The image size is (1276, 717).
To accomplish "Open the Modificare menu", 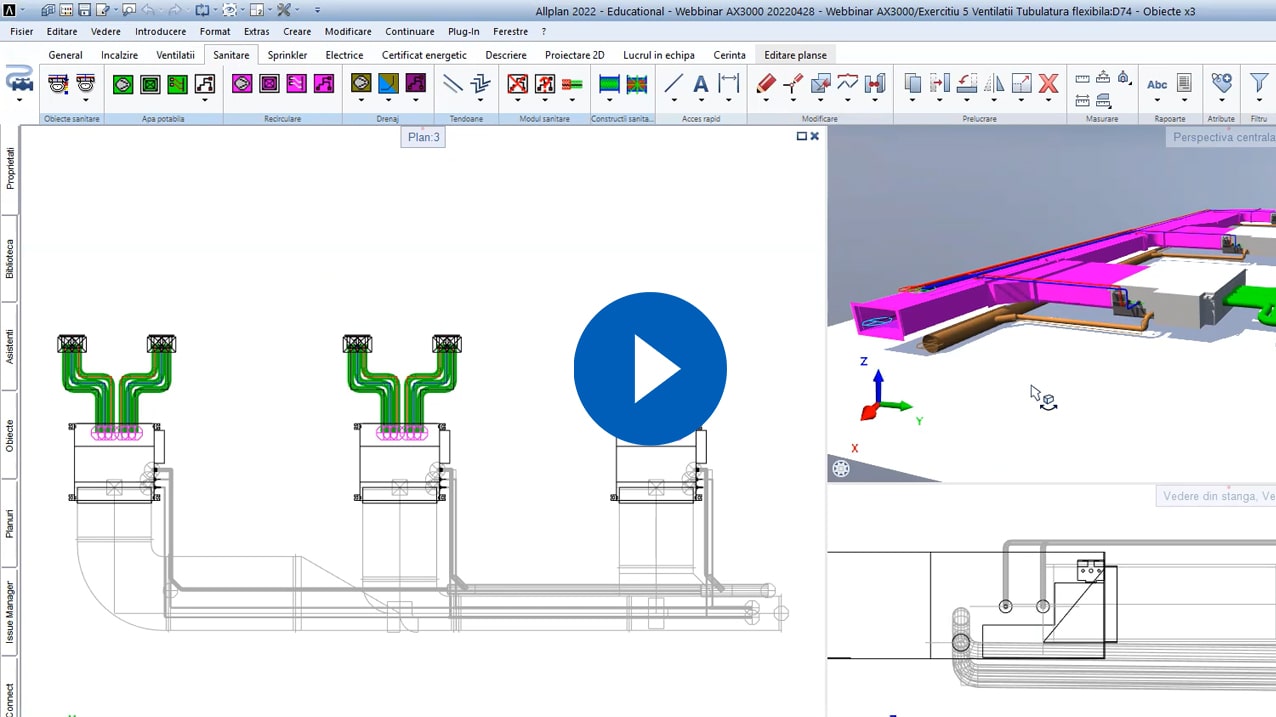I will 348,31.
